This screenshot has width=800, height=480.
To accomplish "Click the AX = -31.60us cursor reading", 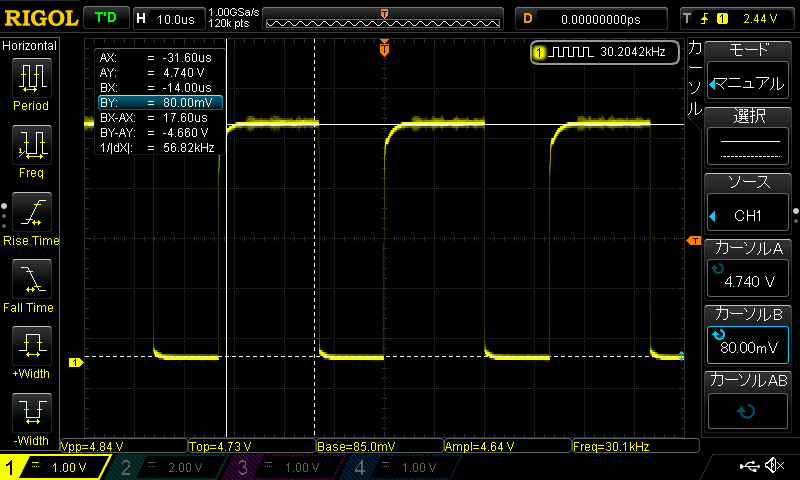I will click(155, 58).
